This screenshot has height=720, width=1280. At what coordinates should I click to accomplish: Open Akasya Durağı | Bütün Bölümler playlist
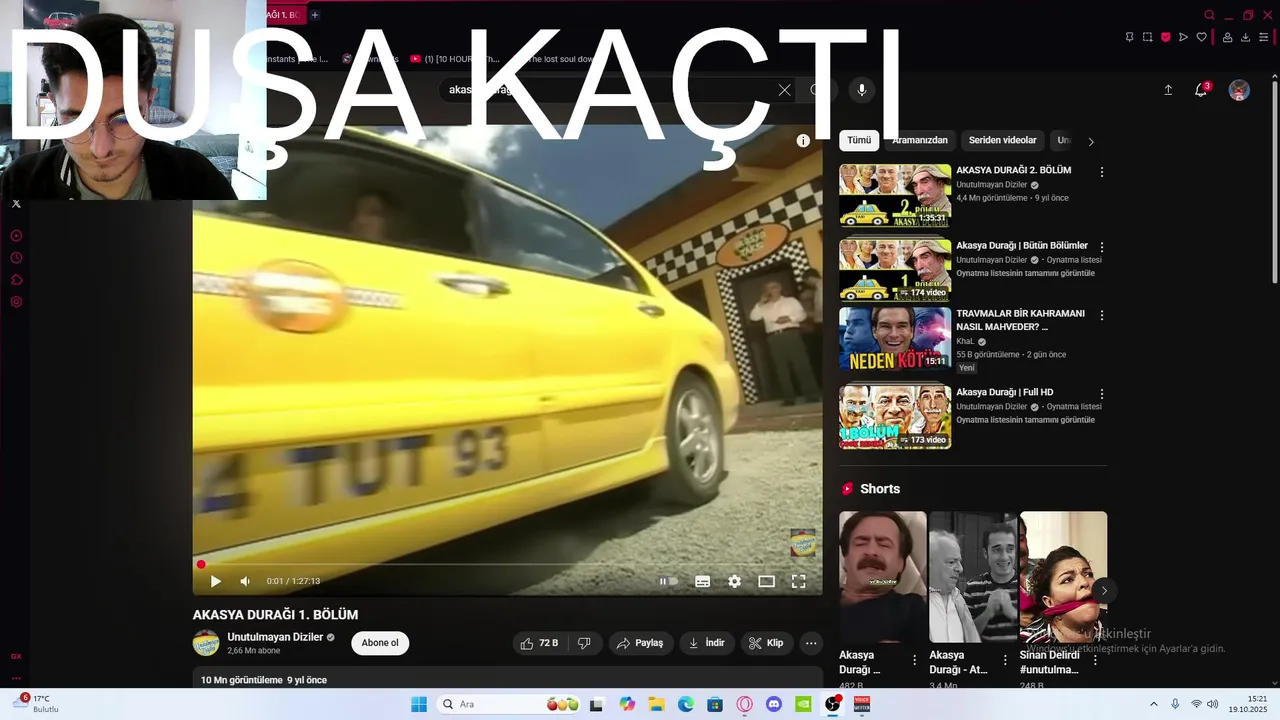pos(1022,246)
